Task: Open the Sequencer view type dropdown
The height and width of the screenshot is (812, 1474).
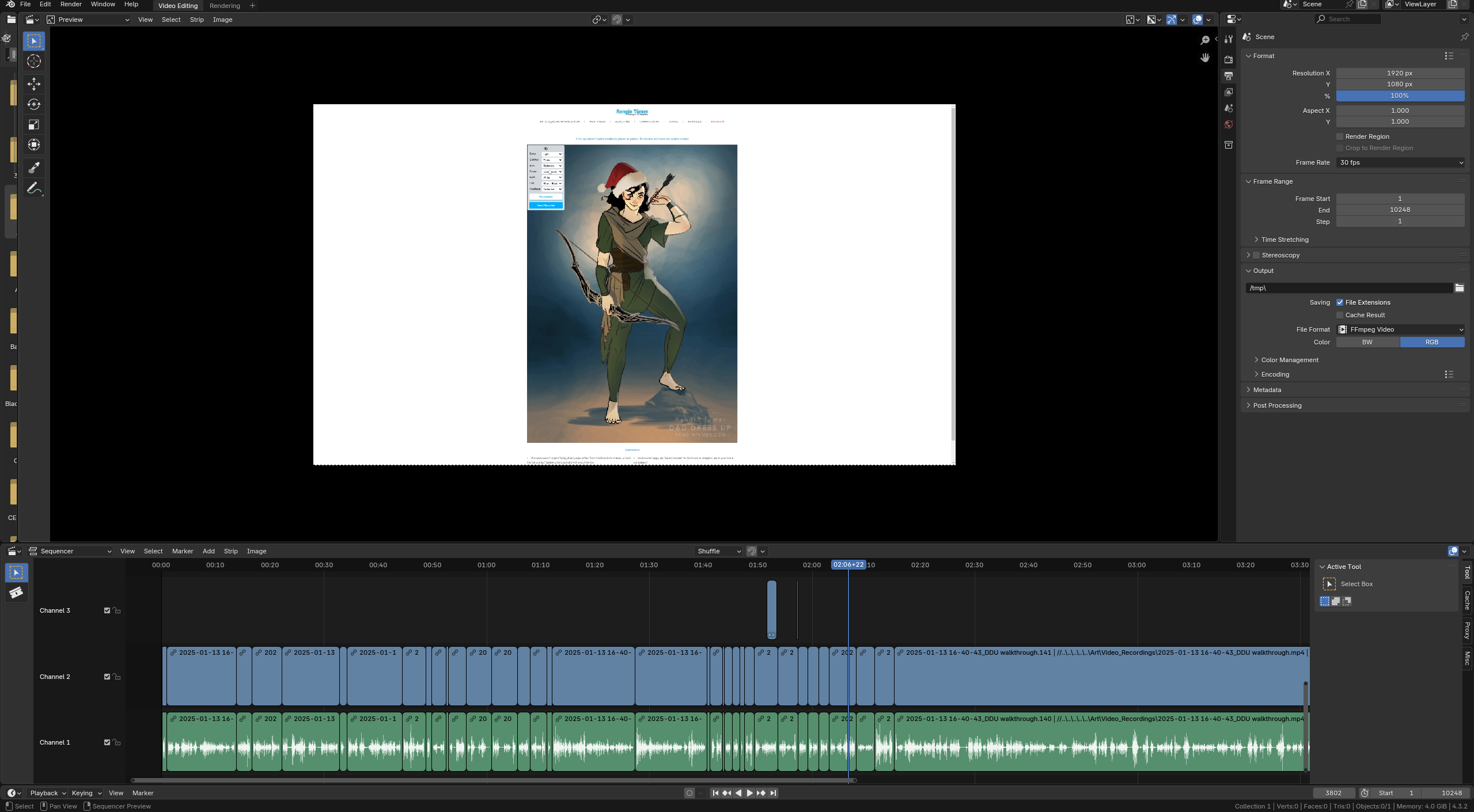Action: (70, 551)
